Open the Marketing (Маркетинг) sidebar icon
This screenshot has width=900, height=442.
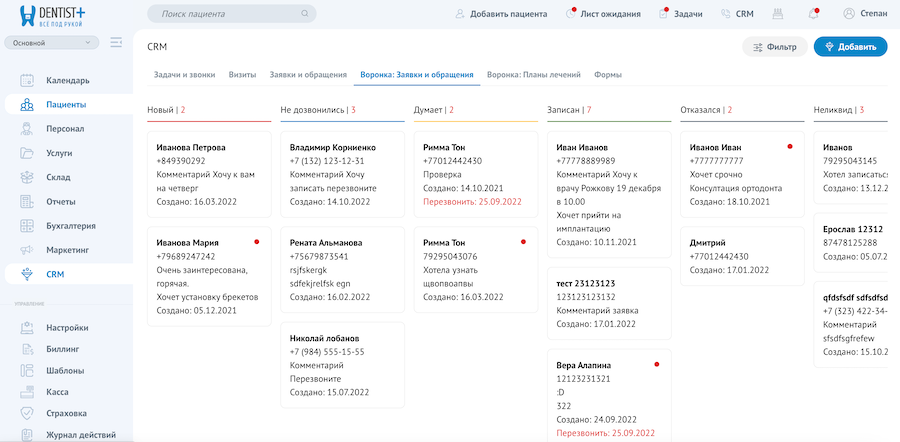tap(26, 250)
